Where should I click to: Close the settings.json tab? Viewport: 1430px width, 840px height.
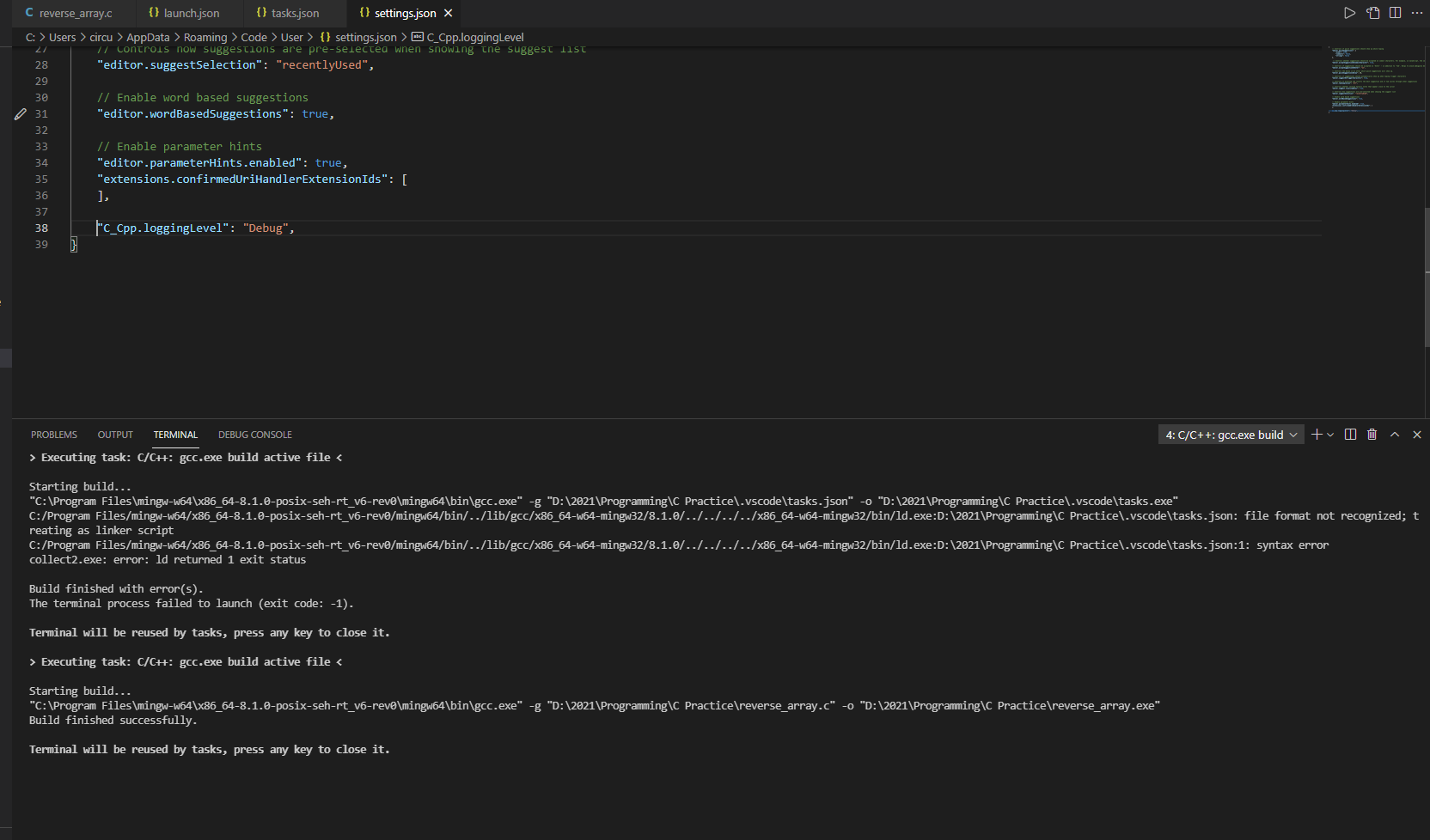coord(447,13)
